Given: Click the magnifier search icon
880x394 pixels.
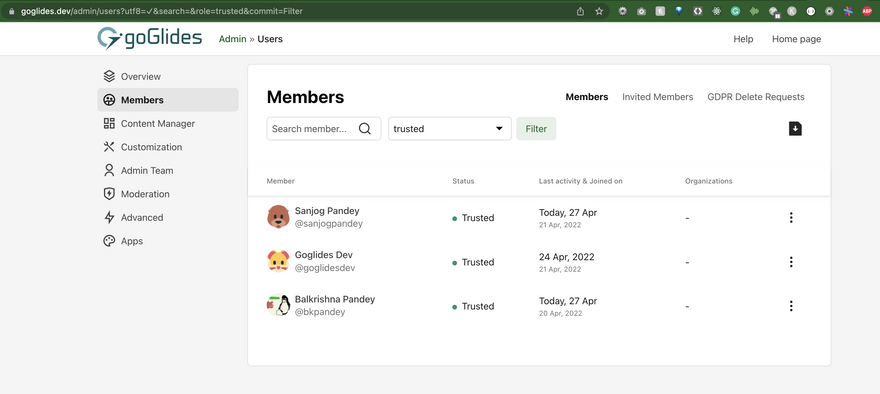Looking at the screenshot, I should (x=365, y=129).
